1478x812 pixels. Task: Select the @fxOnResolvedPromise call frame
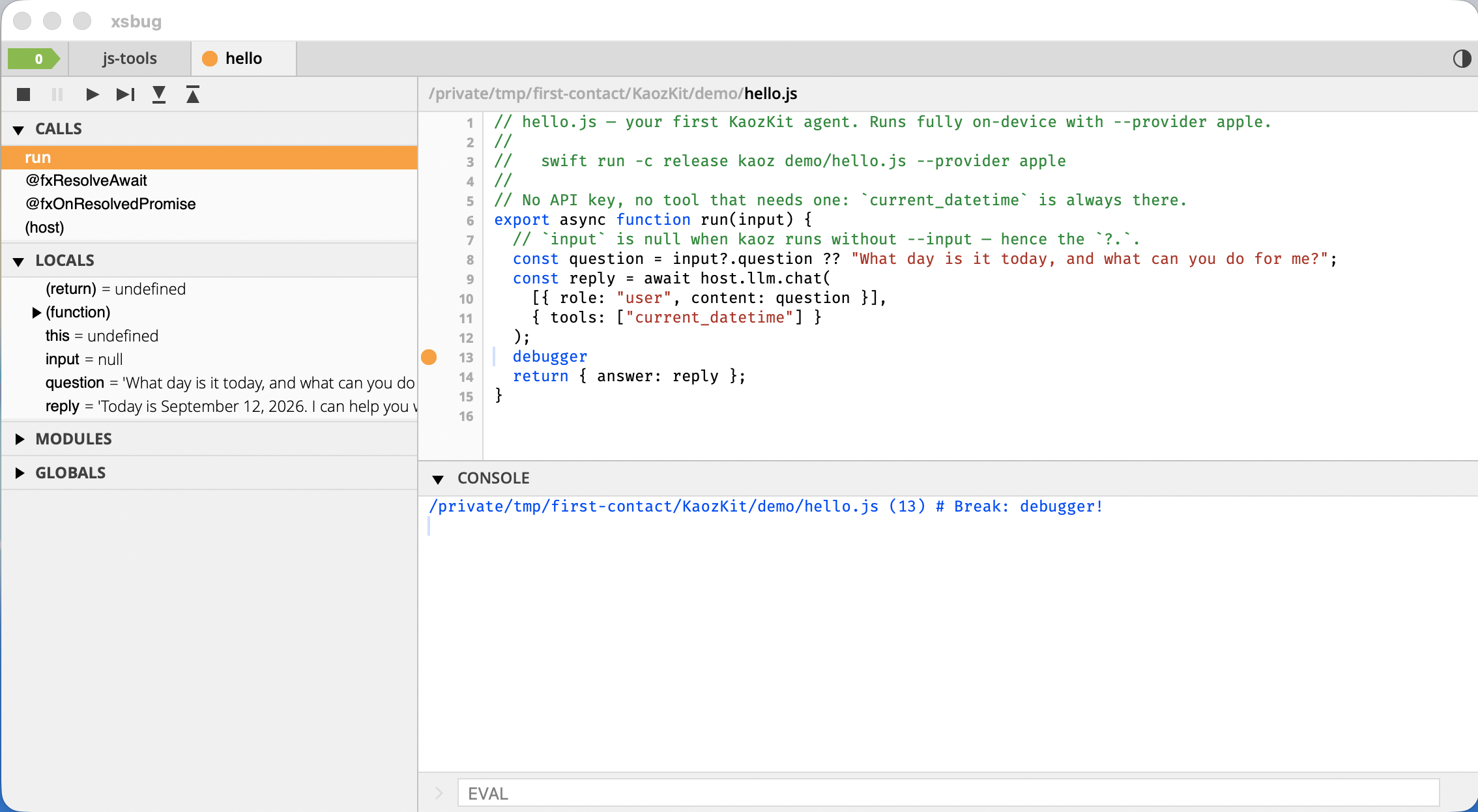[x=209, y=204]
